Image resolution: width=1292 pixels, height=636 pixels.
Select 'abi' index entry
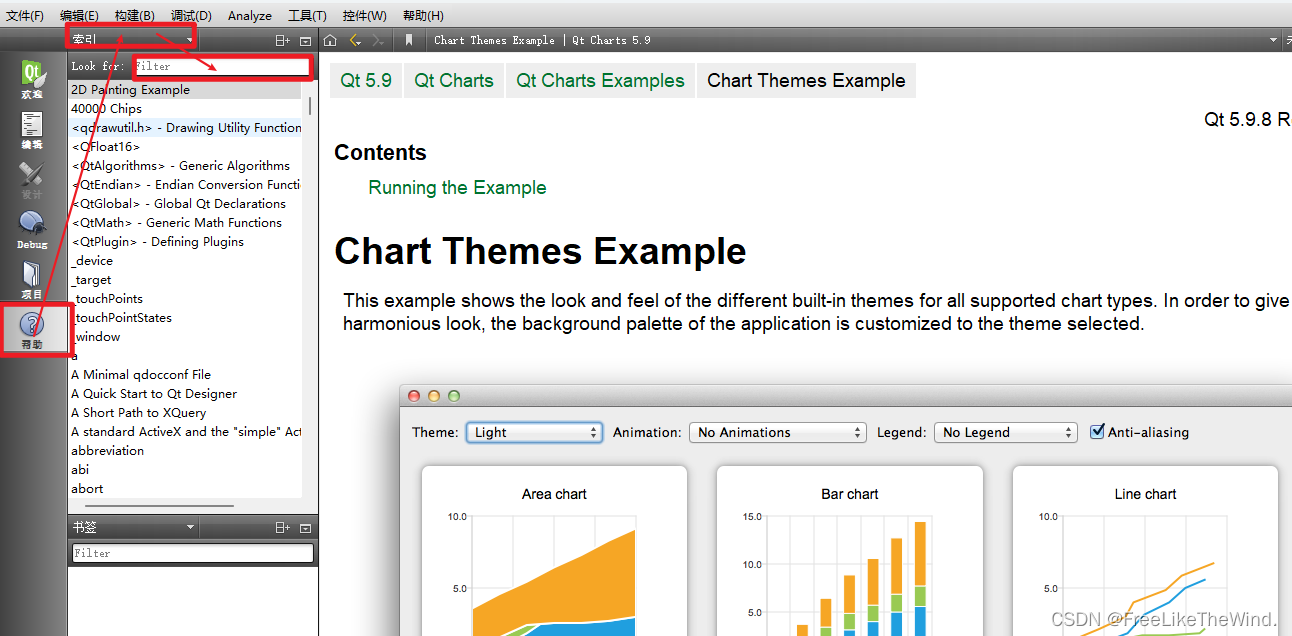click(185, 469)
